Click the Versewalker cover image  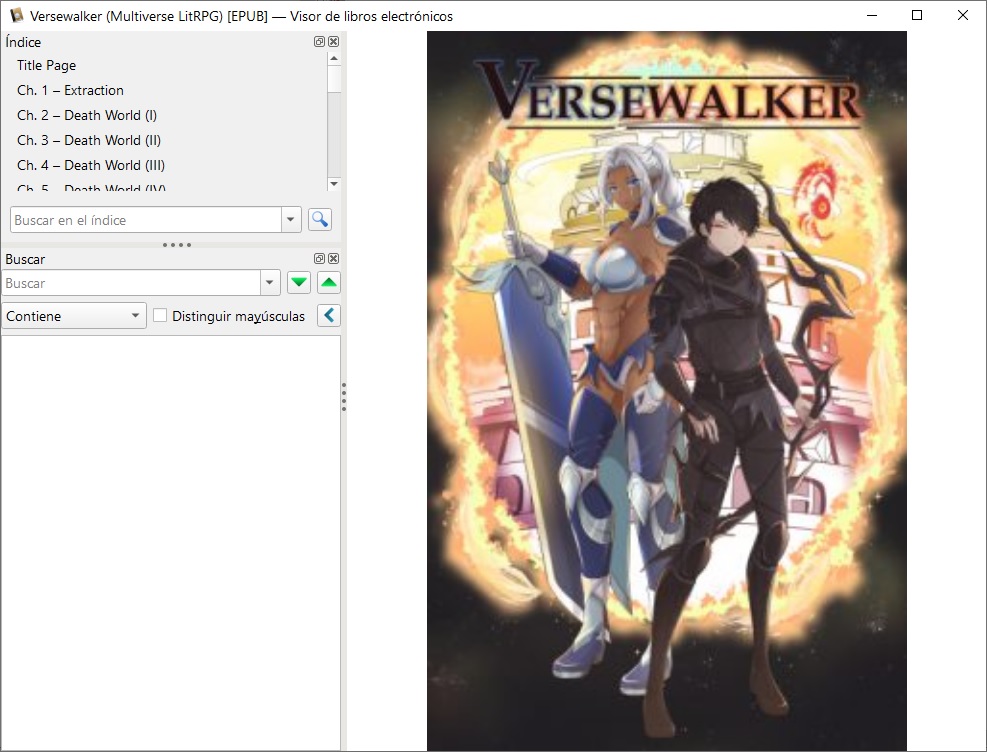click(667, 390)
